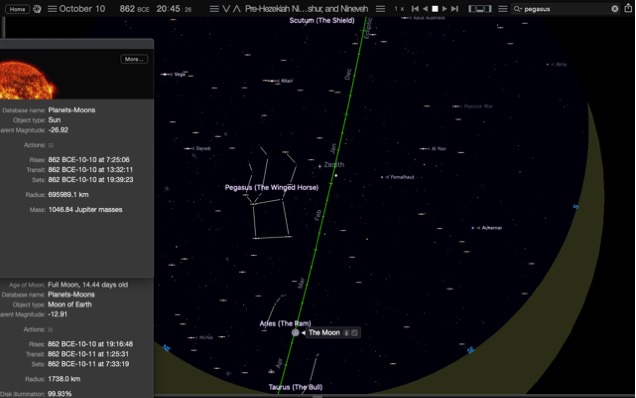The width and height of the screenshot is (636, 398).
Task: Click the downward V elevation arrow
Action: tap(226, 9)
